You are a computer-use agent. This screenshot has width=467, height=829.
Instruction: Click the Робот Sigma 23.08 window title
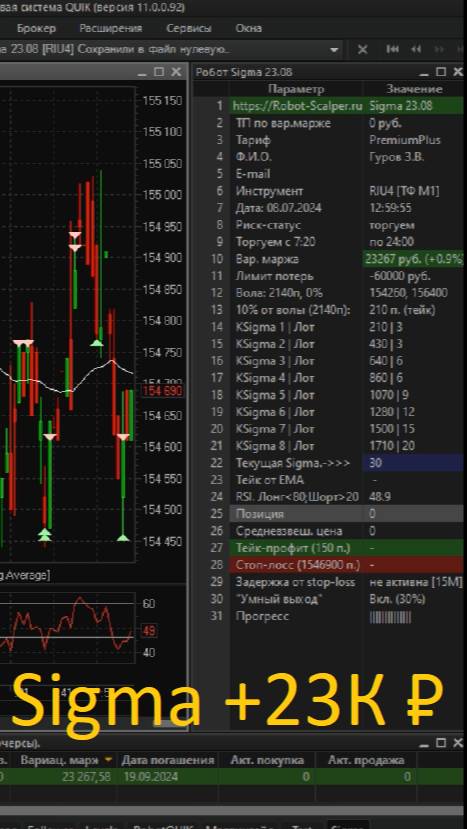click(244, 72)
